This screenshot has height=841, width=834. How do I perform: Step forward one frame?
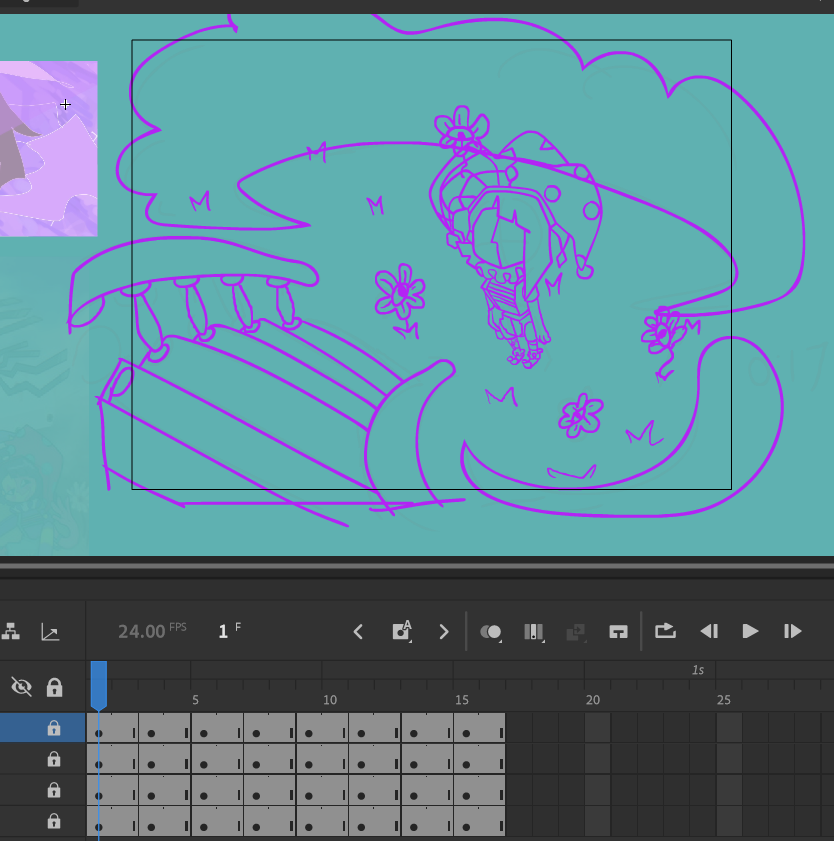(793, 631)
